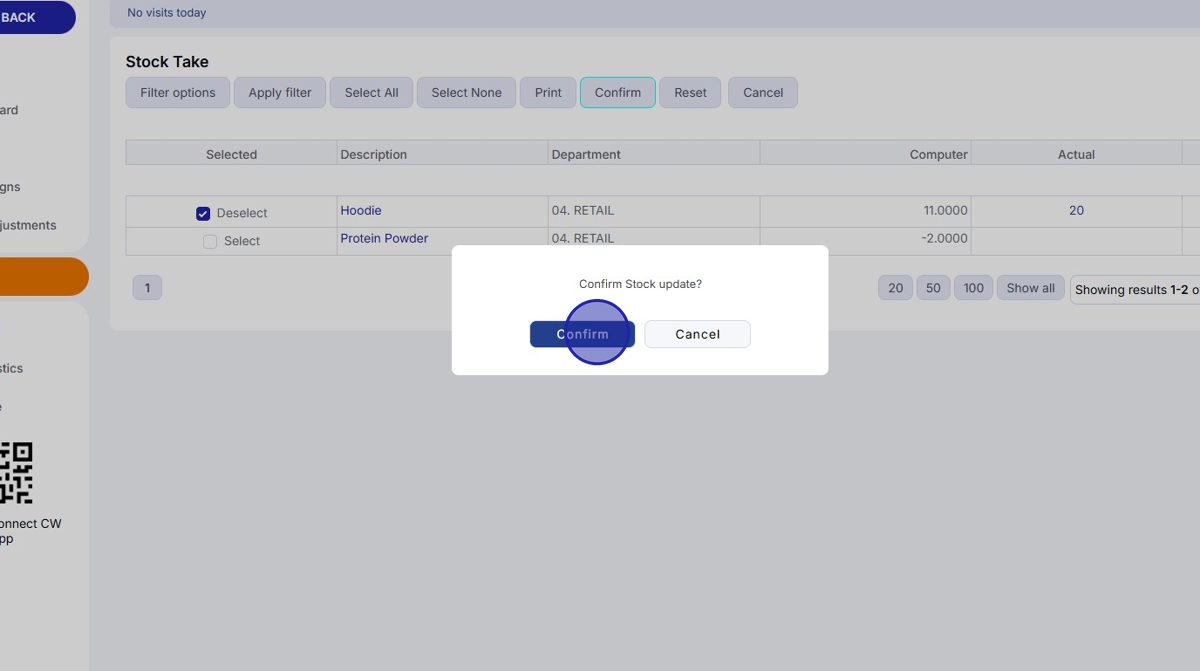Click the Selected column header
This screenshot has width=1200, height=671.
(x=231, y=154)
